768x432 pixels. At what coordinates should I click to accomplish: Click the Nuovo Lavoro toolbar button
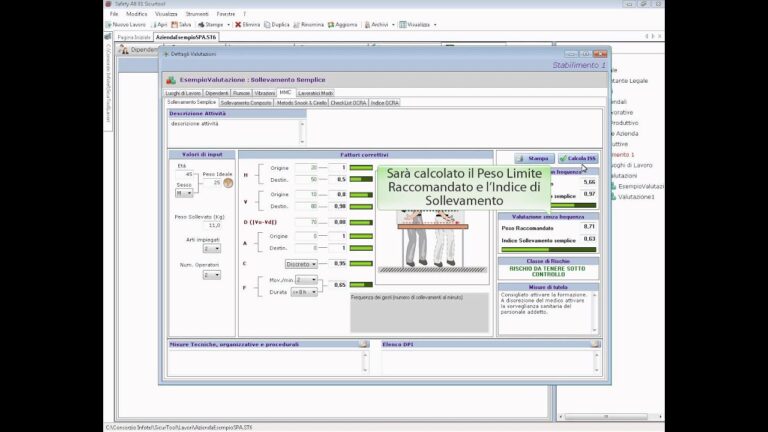126,24
